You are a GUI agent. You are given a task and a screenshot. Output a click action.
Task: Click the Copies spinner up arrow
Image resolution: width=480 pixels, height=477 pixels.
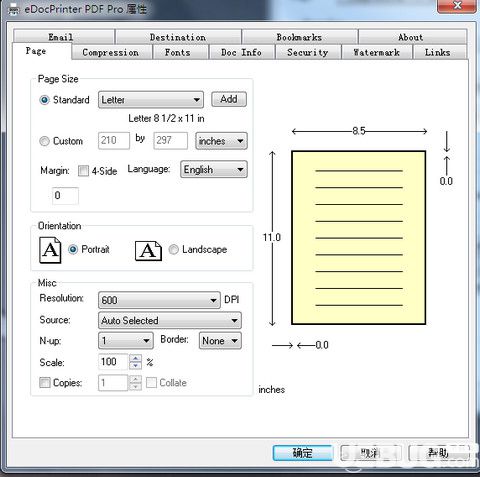pyautogui.click(x=135, y=379)
